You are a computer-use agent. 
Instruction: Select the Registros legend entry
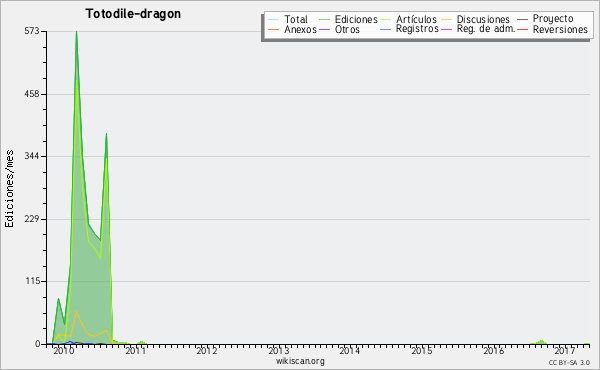point(417,29)
